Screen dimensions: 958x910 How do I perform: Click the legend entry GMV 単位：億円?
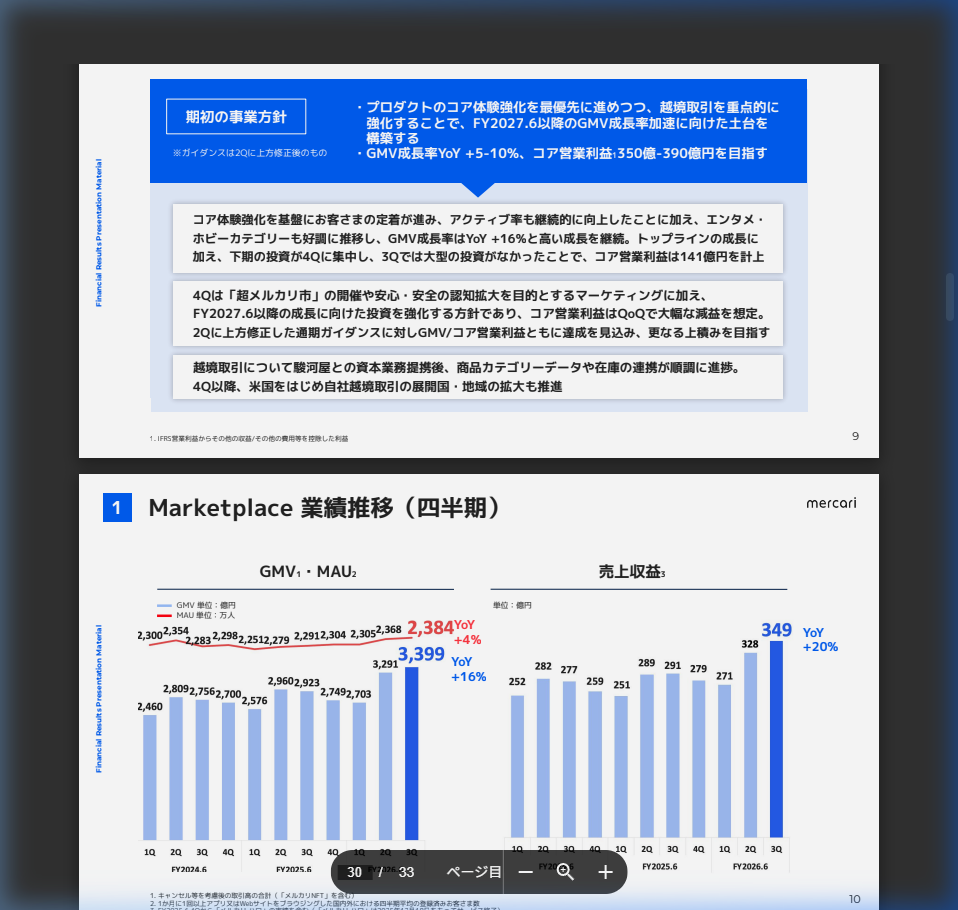(x=196, y=605)
